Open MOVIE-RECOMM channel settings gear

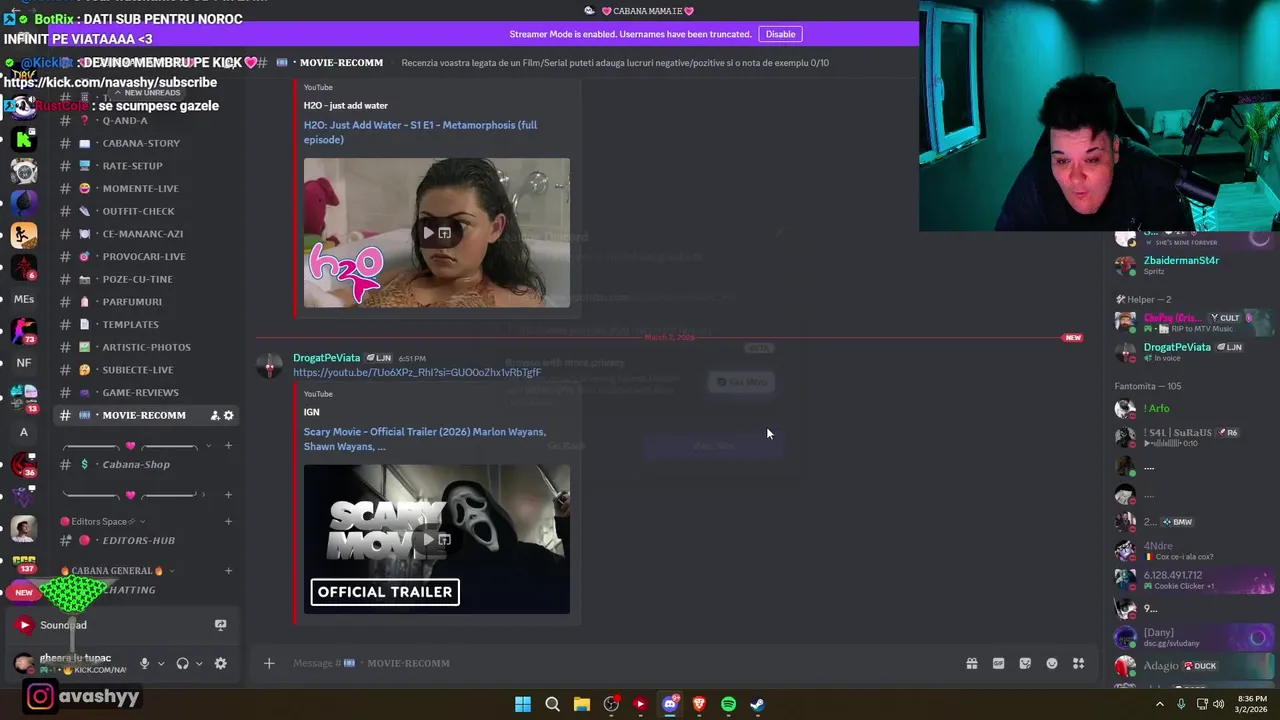[x=228, y=415]
